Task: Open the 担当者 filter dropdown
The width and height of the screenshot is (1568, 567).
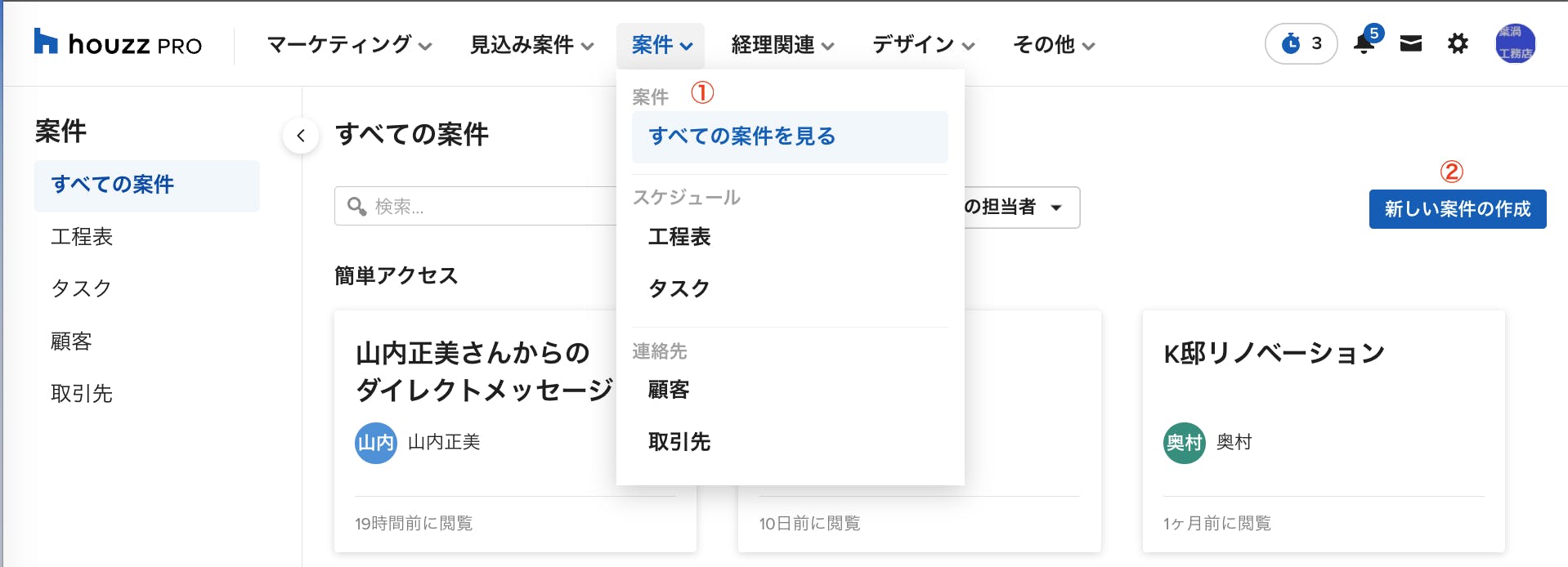Action: pos(1022,208)
